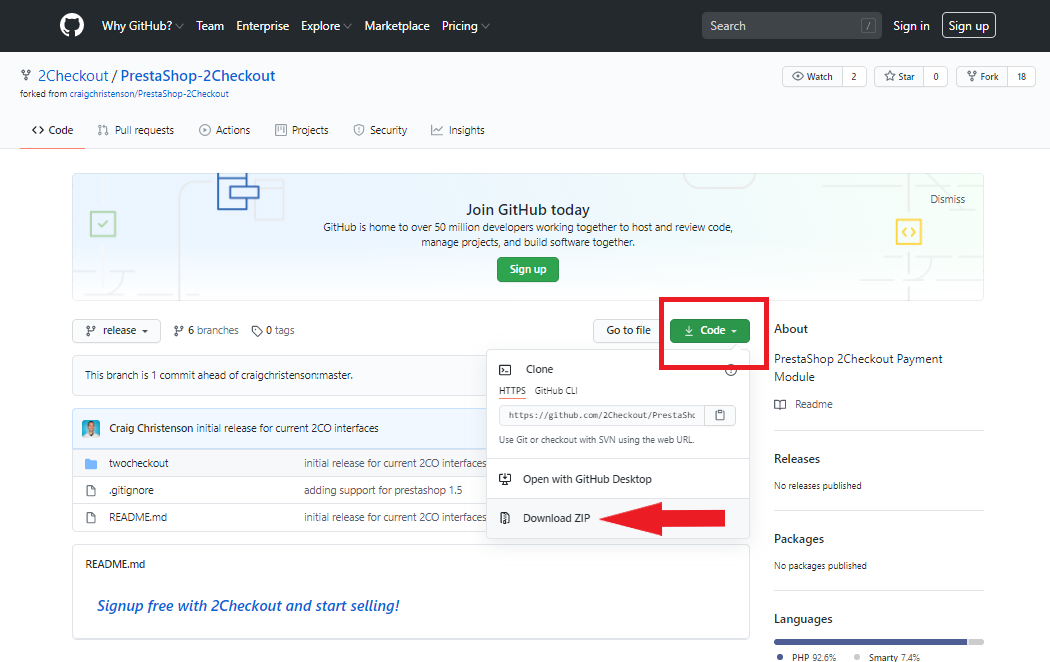Expand the Explore navigation menu
The image size is (1050, 662).
click(326, 25)
